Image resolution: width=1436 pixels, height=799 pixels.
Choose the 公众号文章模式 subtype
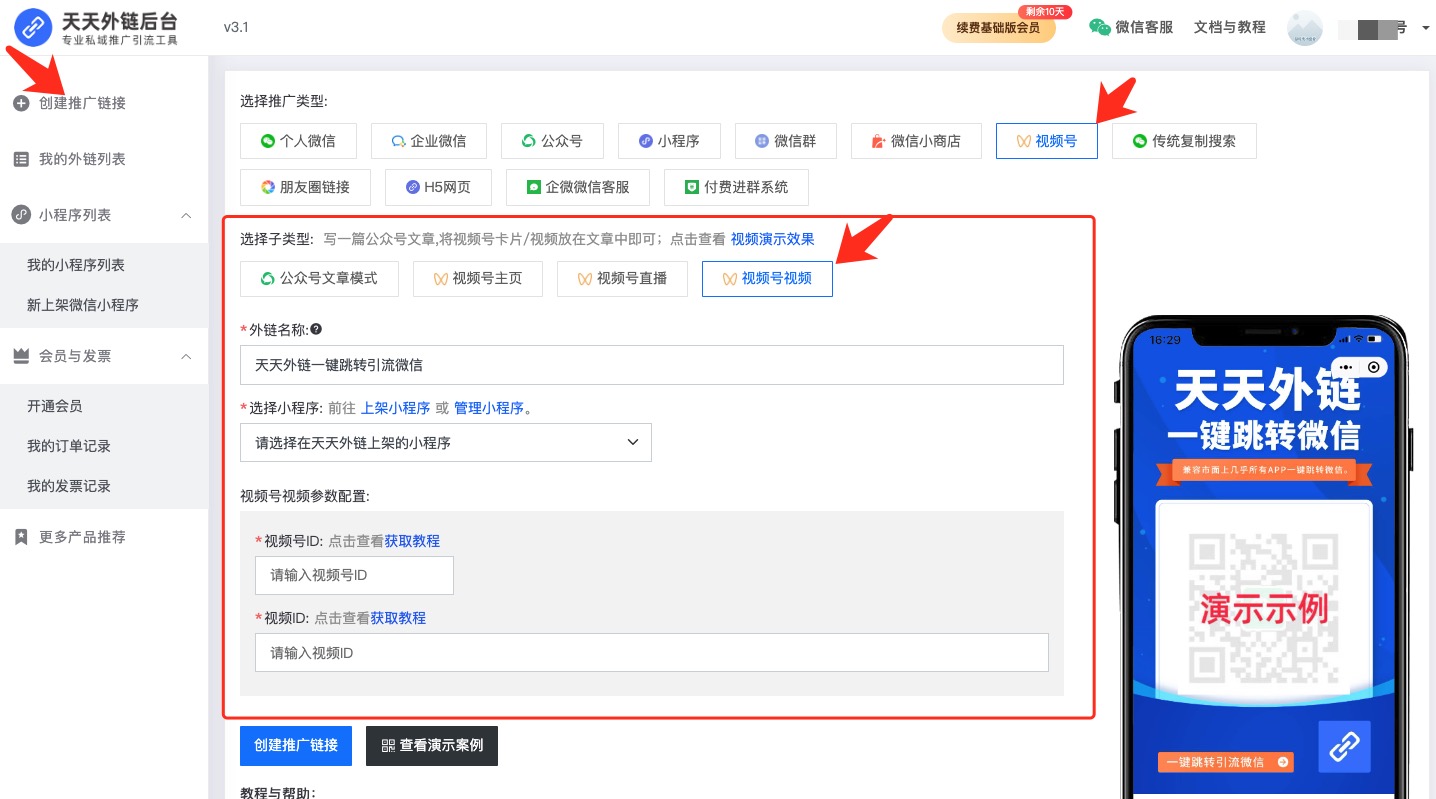(x=319, y=278)
